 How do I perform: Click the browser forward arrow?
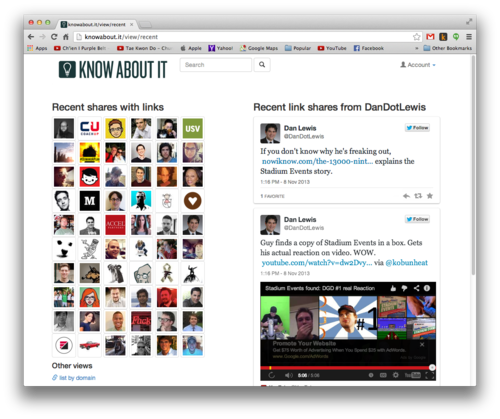coord(42,37)
